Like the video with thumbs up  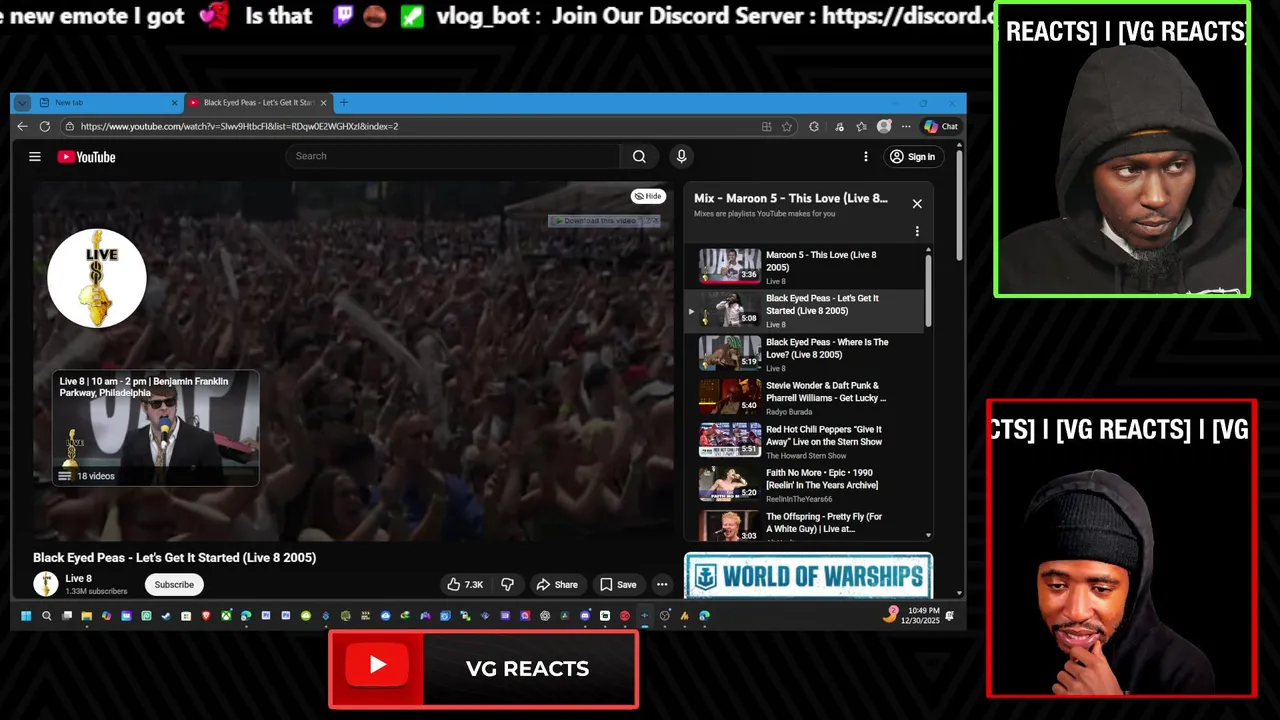click(x=465, y=585)
